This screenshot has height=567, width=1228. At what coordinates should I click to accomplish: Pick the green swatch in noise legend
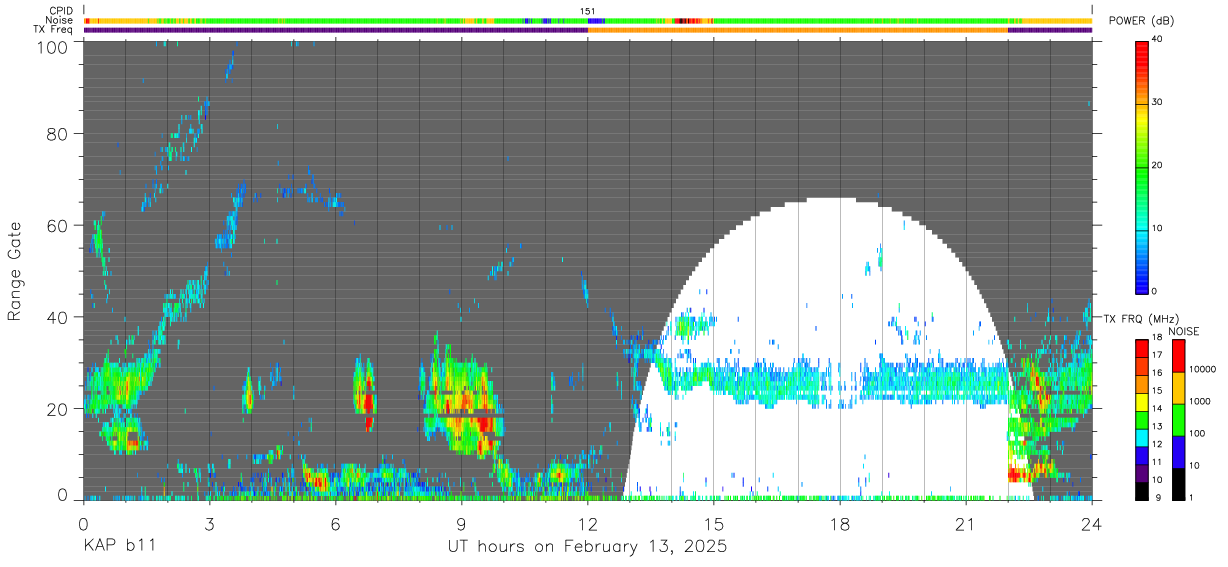(1178, 420)
